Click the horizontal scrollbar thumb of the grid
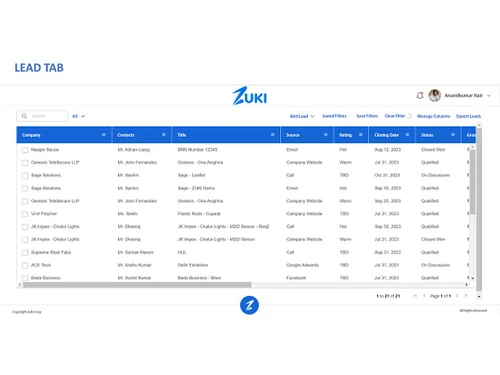The image size is (500, 375). [x=137, y=285]
